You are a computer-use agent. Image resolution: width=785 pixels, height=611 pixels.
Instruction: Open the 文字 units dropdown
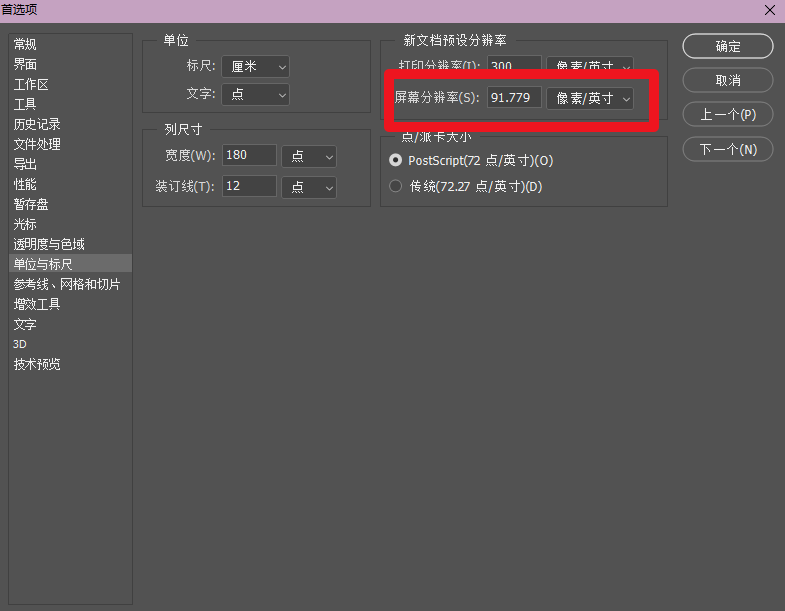(255, 95)
